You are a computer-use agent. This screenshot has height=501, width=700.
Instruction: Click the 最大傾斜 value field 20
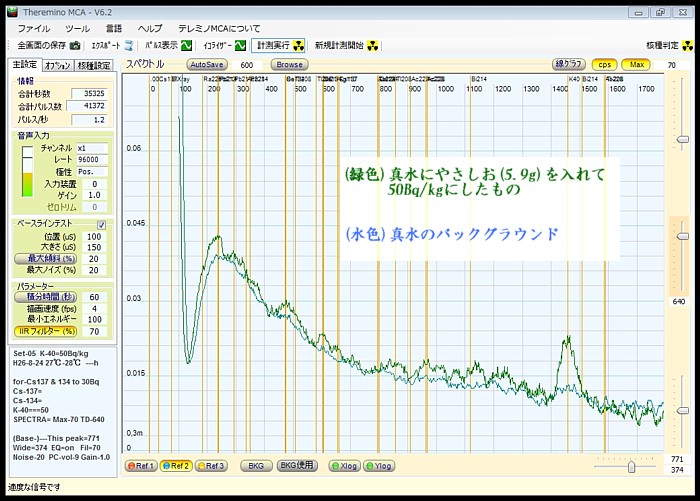pyautogui.click(x=94, y=259)
